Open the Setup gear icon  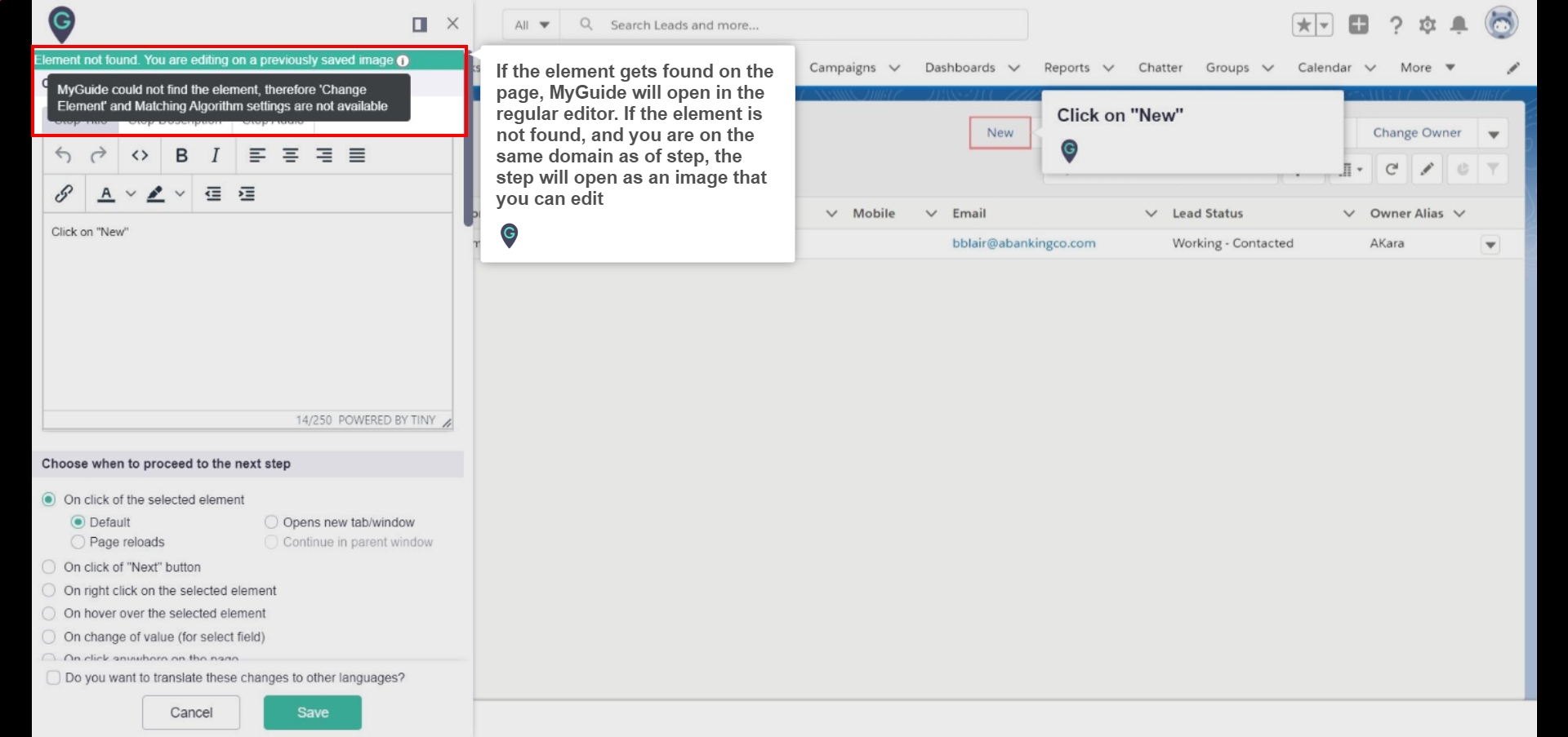click(x=1428, y=25)
